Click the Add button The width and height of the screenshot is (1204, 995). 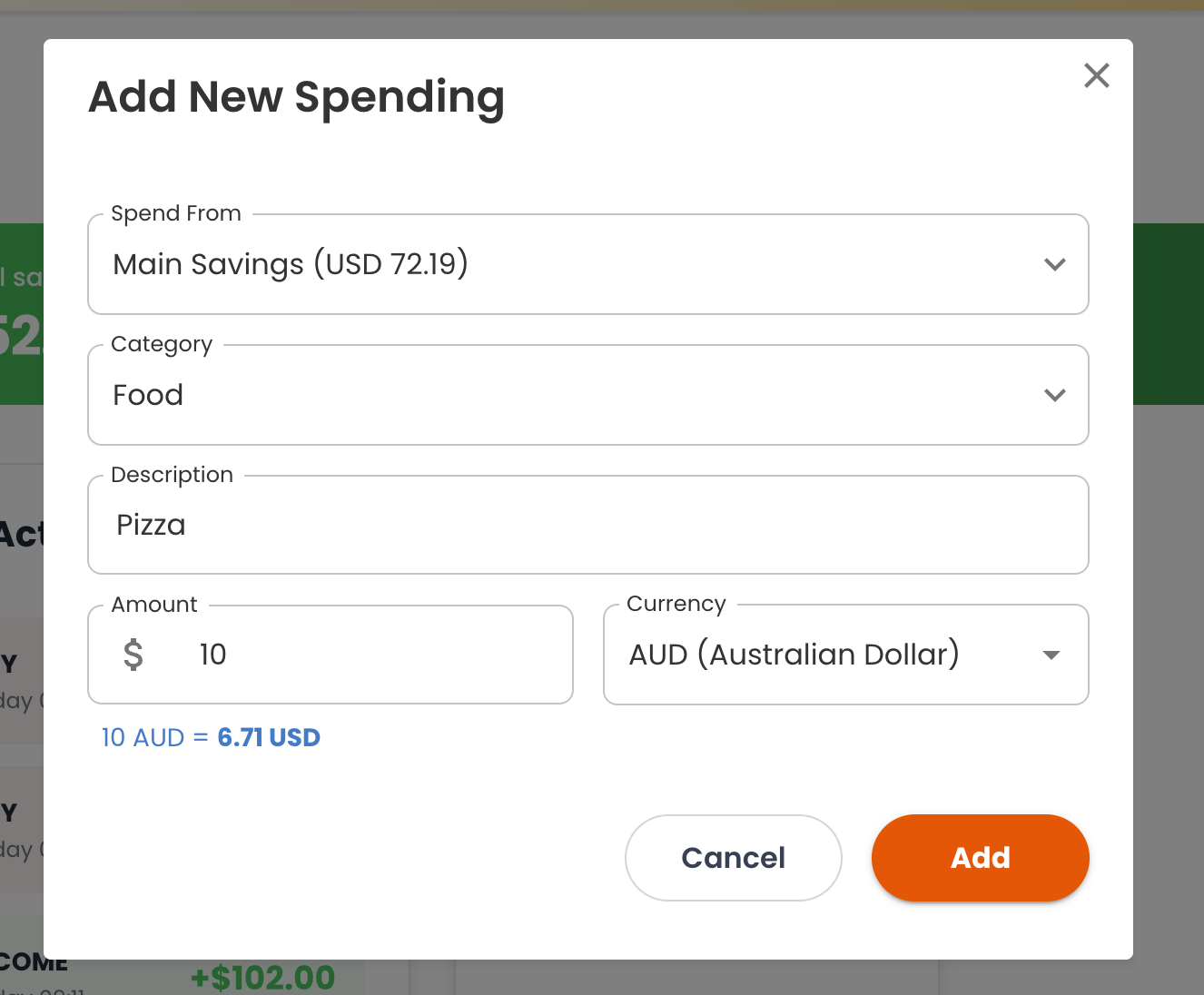coord(980,858)
